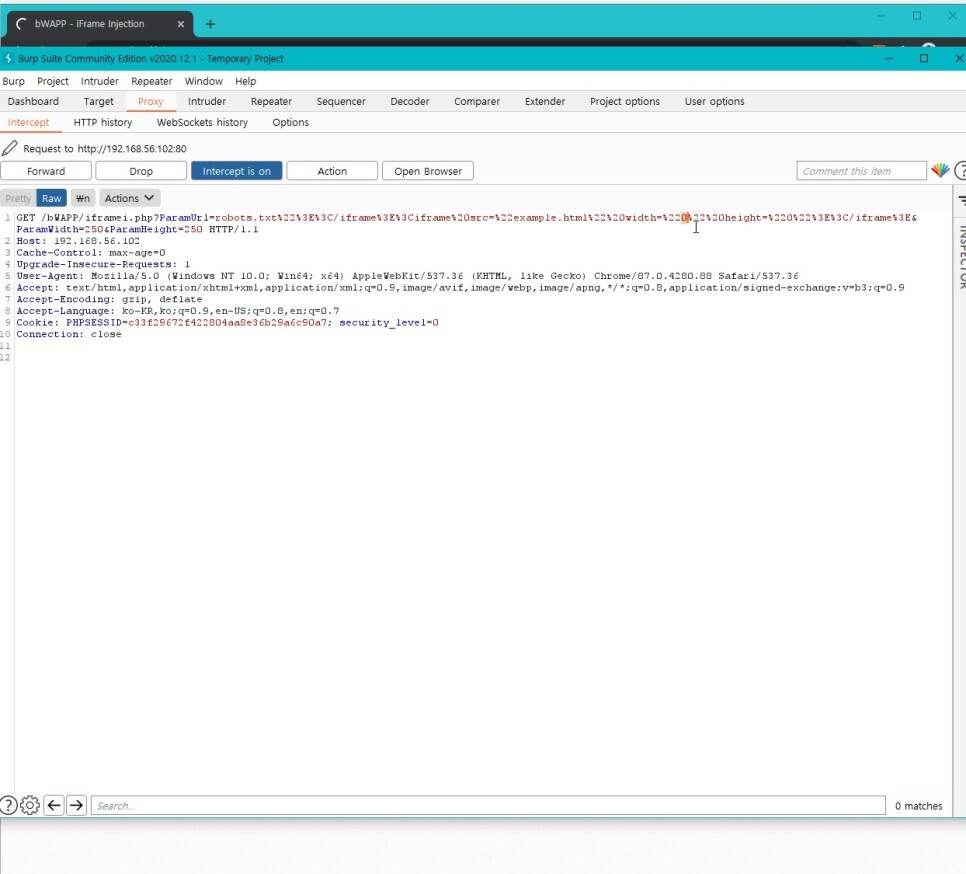966x874 pixels.
Task: Click the Comment this item field
Action: click(x=861, y=171)
